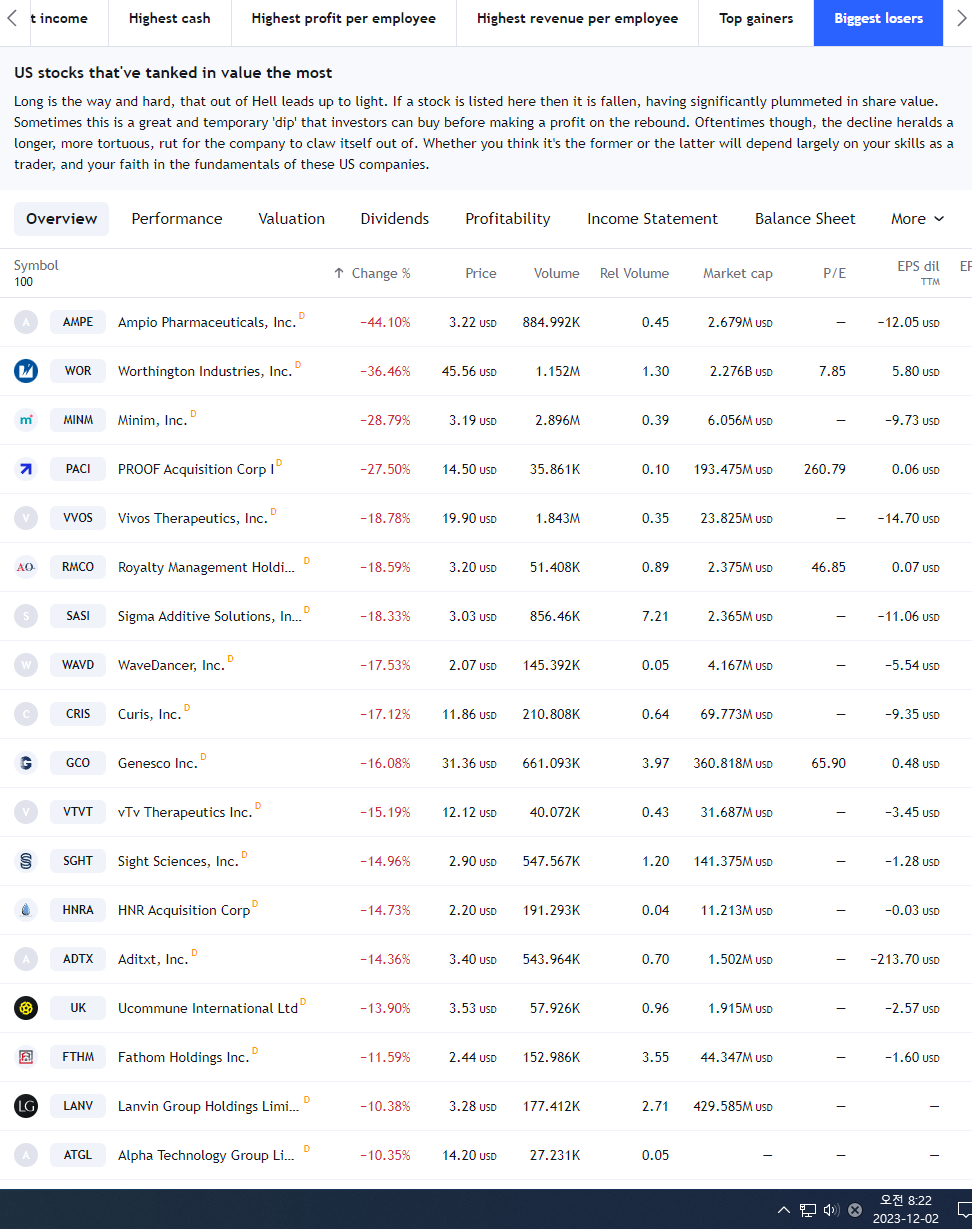972x1229 pixels.
Task: Select Highest profit per employee tab
Action: [x=344, y=19]
